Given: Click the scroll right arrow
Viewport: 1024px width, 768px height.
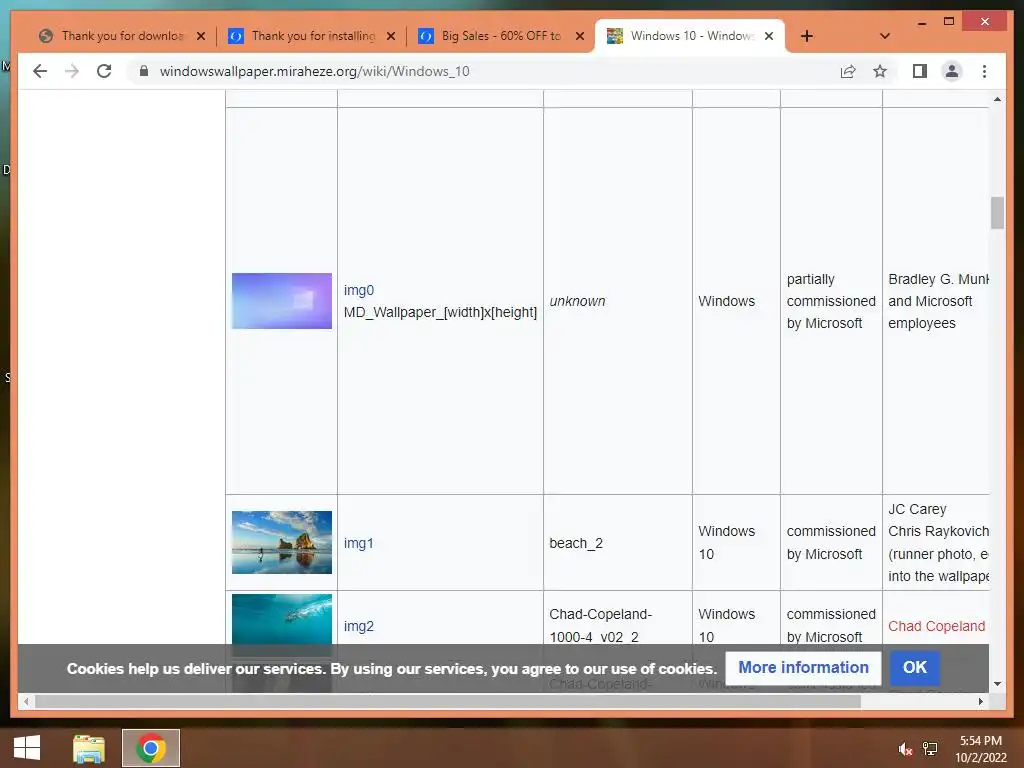Looking at the screenshot, I should (x=980, y=701).
